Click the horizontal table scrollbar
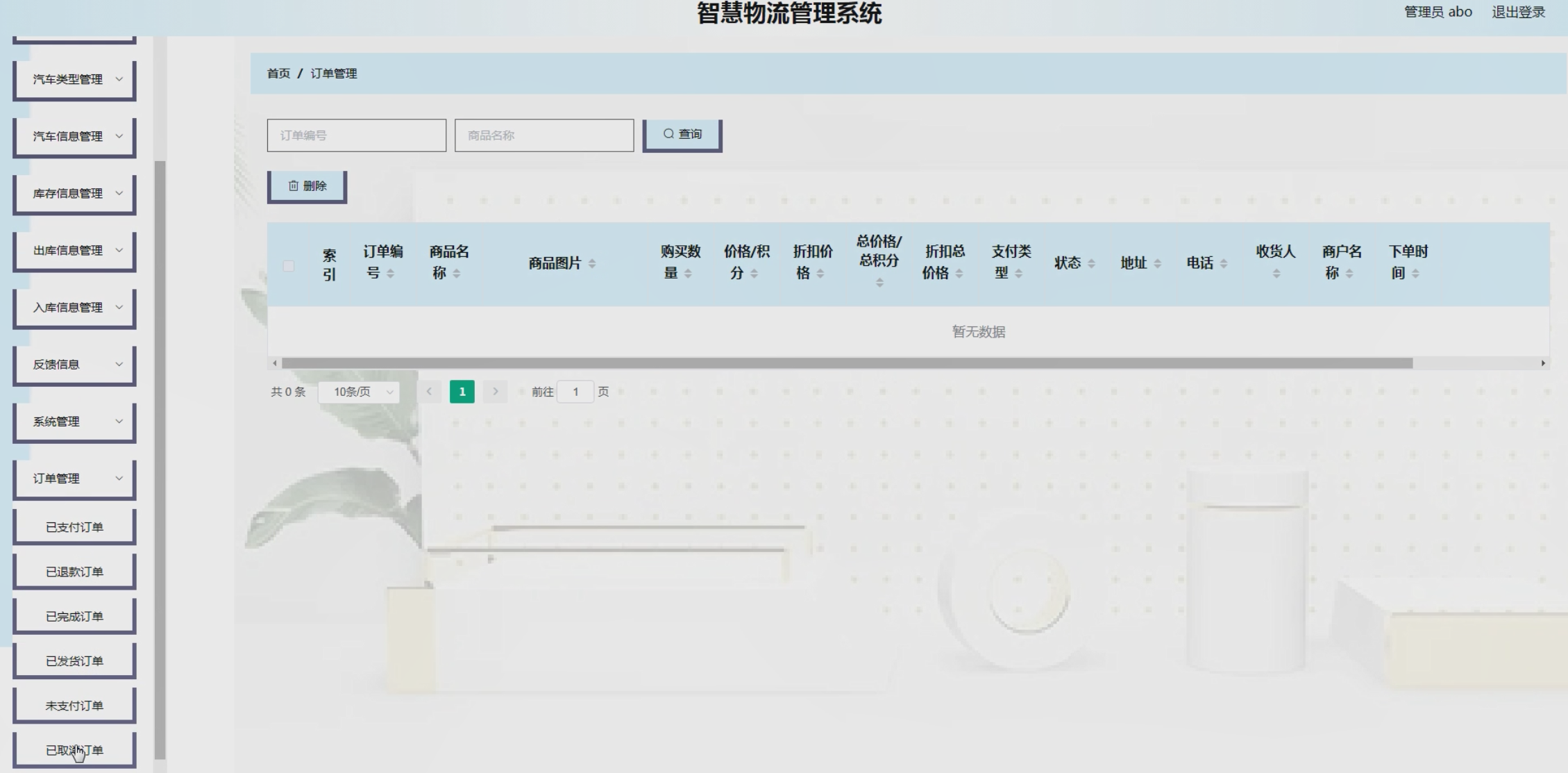The height and width of the screenshot is (773, 1568). (x=847, y=363)
